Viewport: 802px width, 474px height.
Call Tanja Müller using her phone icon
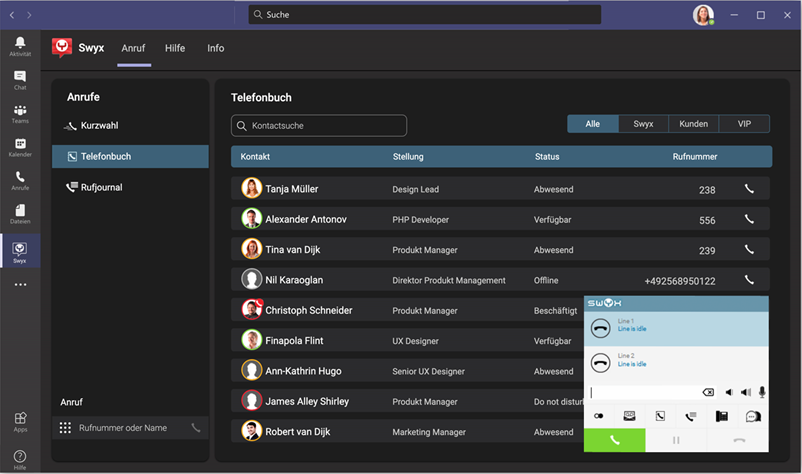749,189
